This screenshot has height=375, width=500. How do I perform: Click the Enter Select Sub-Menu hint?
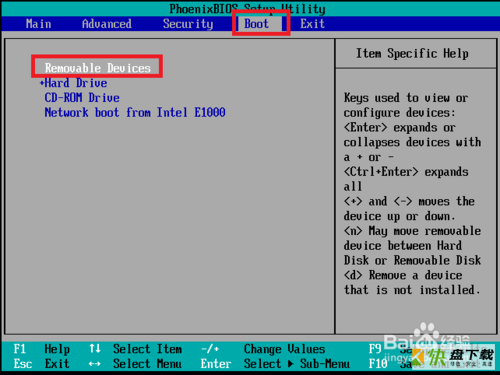(275, 364)
